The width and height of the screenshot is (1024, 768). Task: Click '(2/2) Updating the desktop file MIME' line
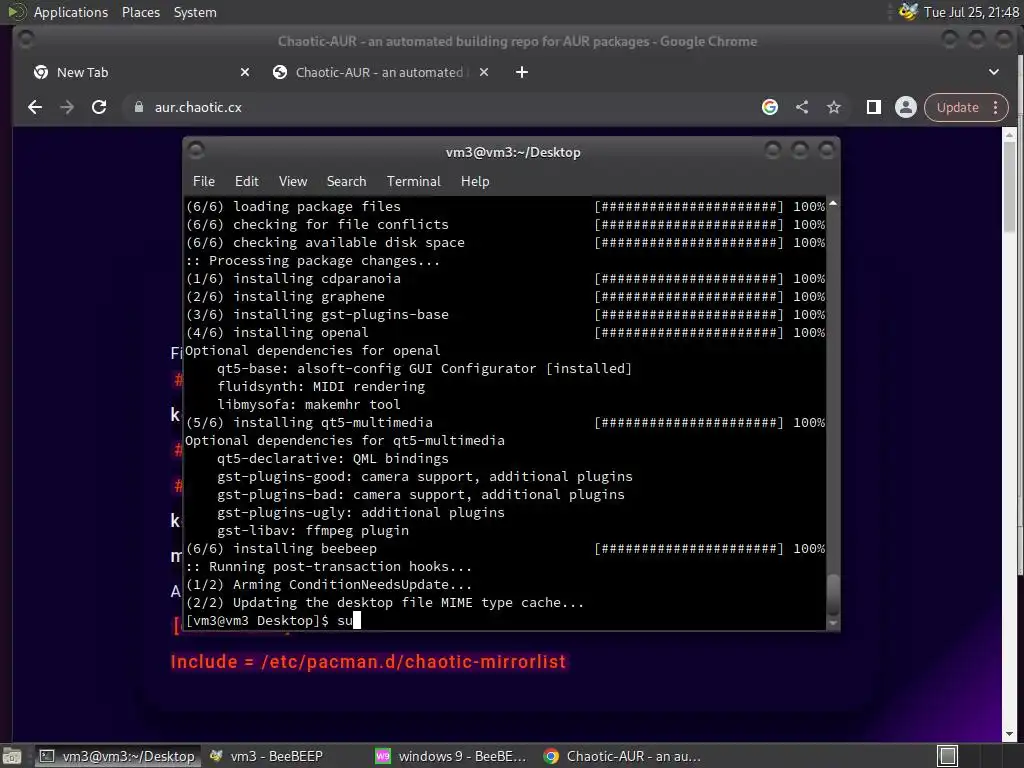385,603
